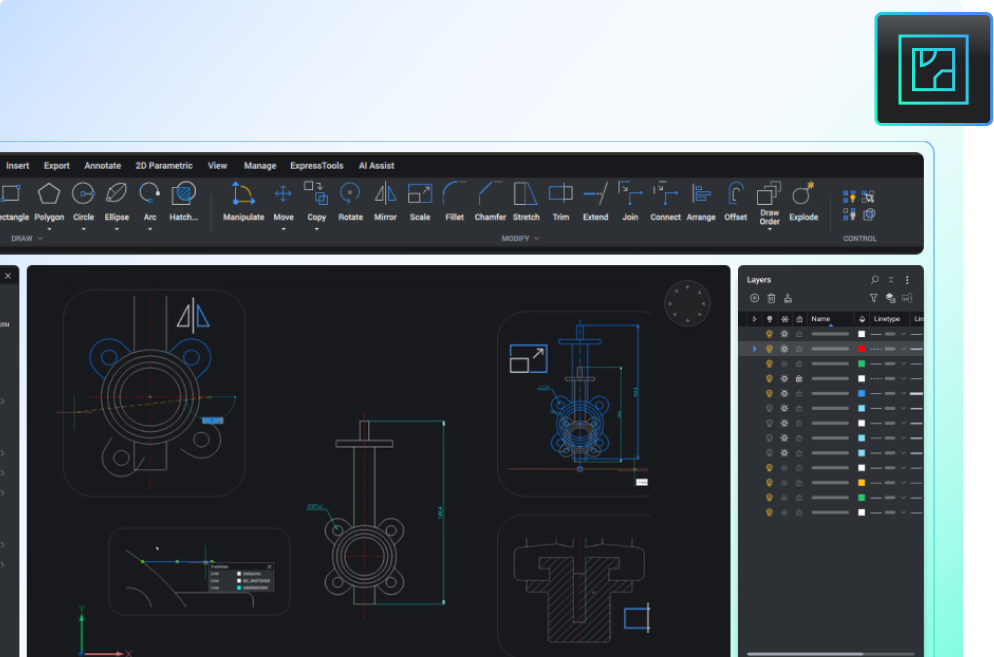Activate the Rotate tool
Screen dimensions: 994x657
click(351, 202)
